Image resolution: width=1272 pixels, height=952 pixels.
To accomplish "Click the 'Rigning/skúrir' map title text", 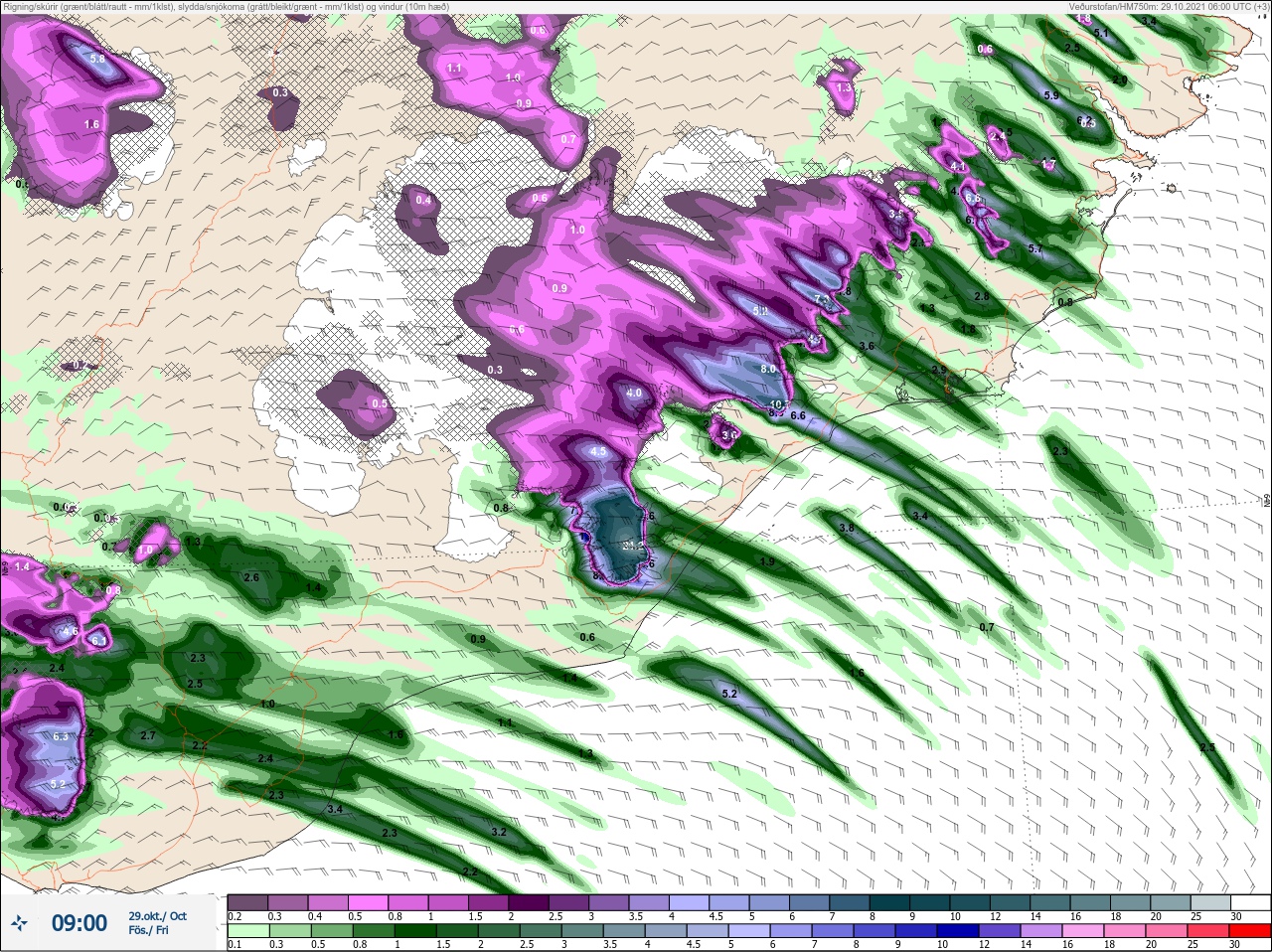I will point(227,7).
